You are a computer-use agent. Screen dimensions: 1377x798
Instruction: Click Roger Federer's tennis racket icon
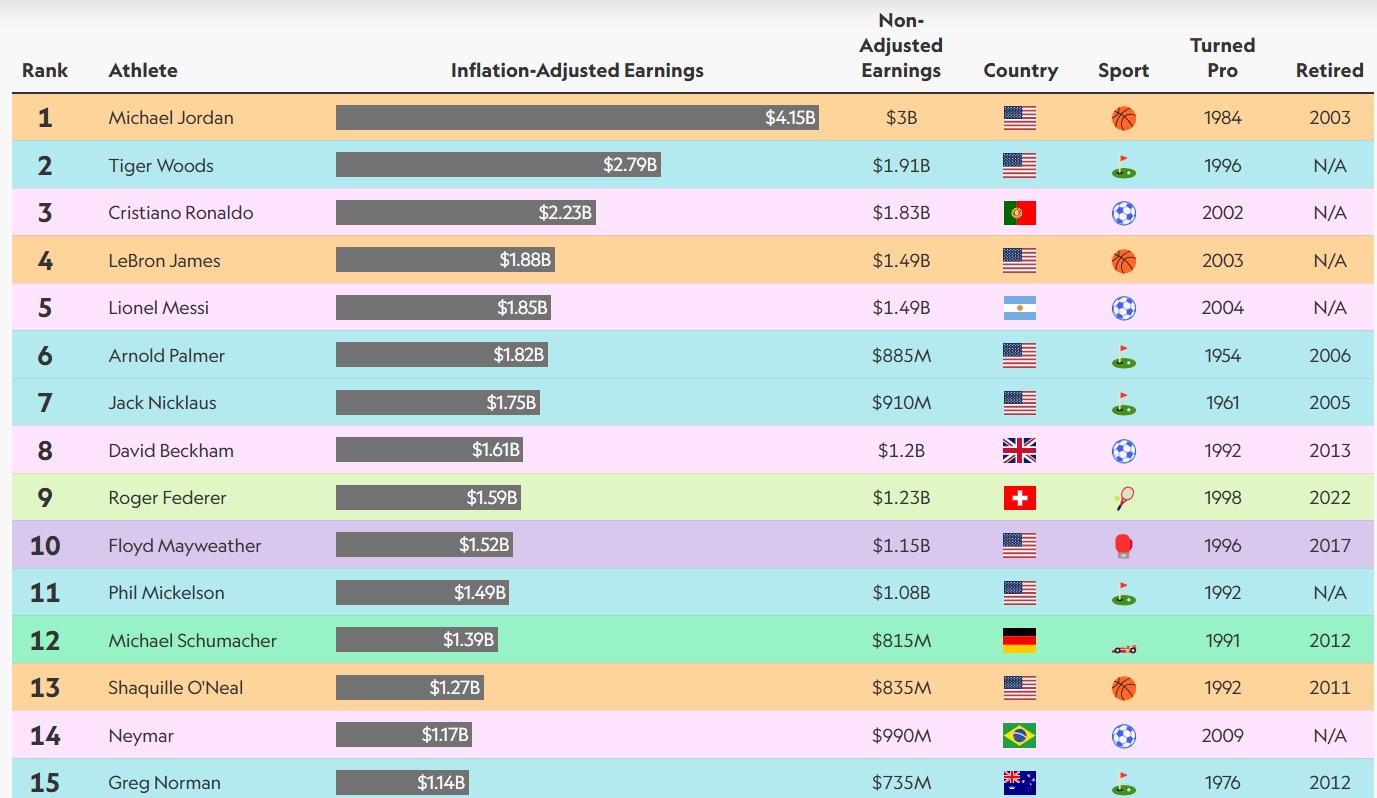click(x=1123, y=498)
